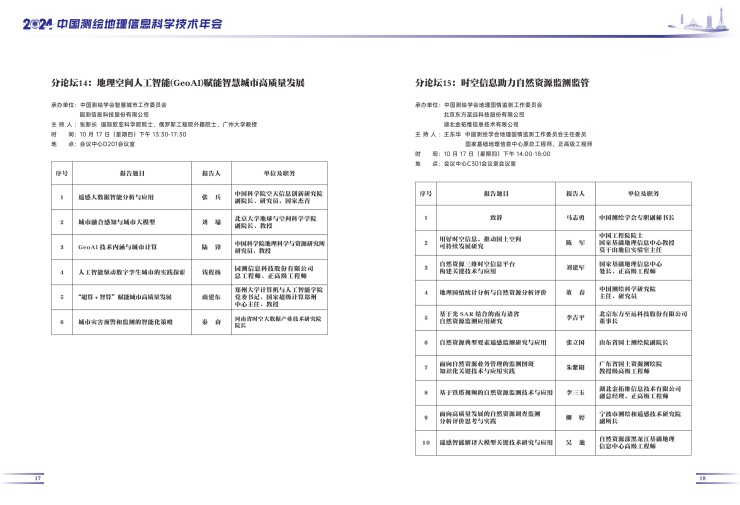Click the 报告人 column header in right table
The width and height of the screenshot is (740, 505).
pyautogui.click(x=574, y=193)
